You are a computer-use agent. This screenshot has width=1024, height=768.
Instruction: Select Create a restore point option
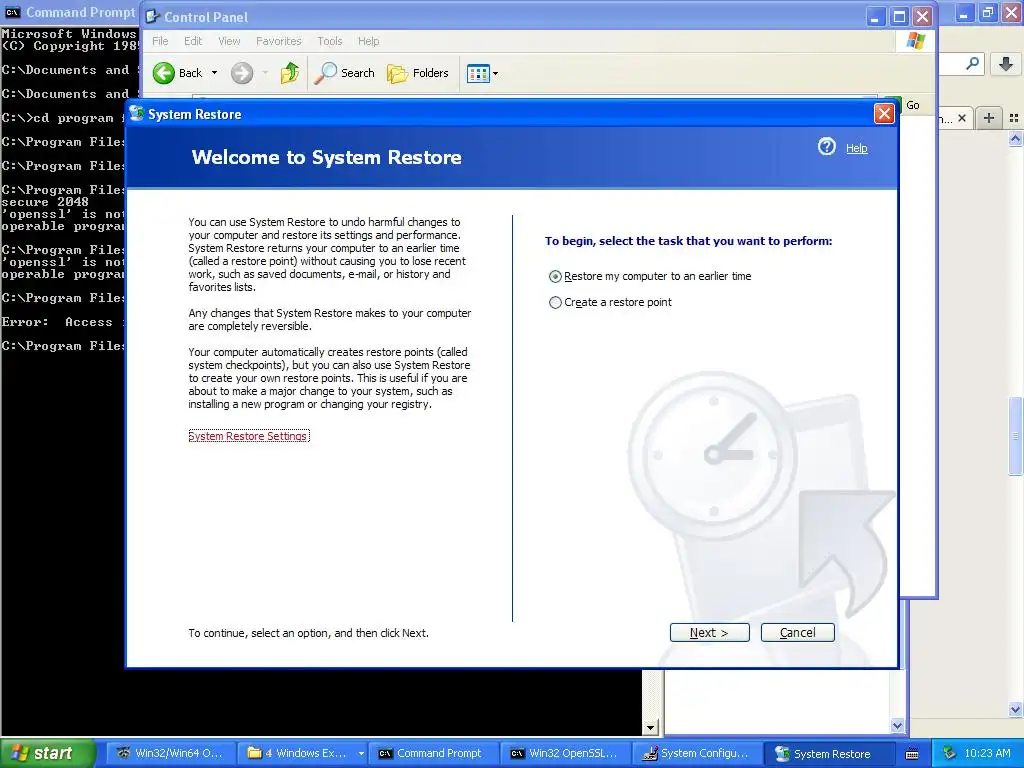coord(610,302)
